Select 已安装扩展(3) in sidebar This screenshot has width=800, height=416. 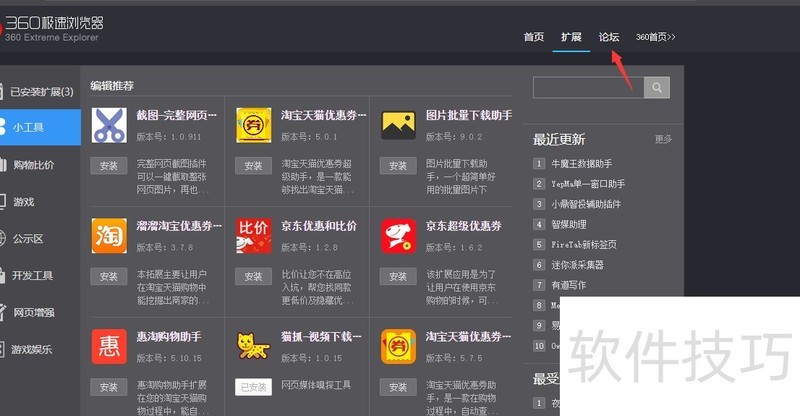pos(40,91)
